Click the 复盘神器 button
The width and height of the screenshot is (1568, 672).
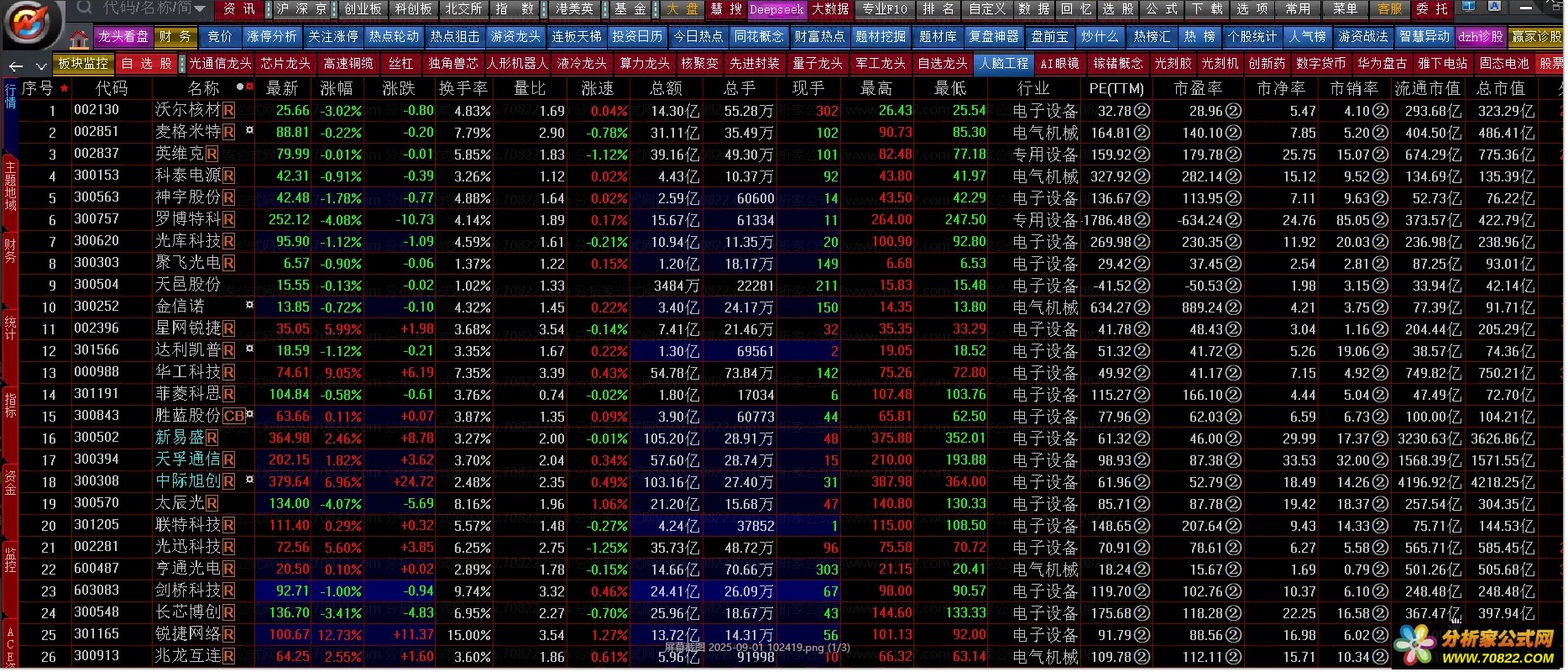pos(993,37)
